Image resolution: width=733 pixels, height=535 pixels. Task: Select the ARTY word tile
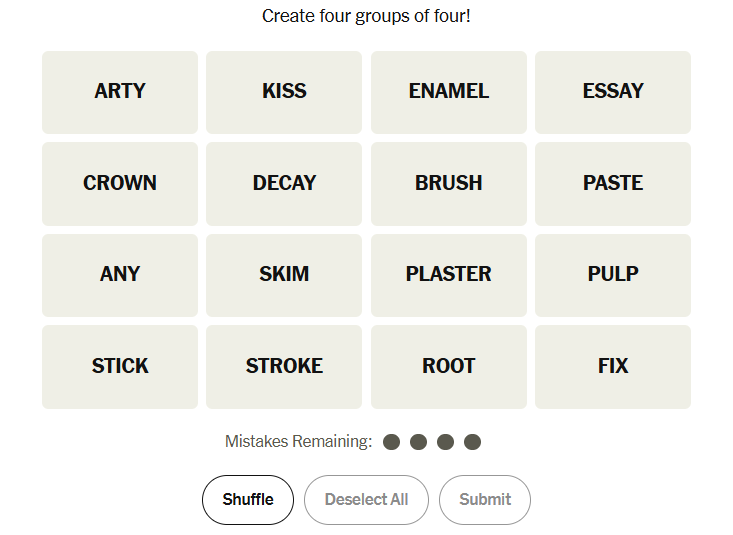(x=120, y=92)
